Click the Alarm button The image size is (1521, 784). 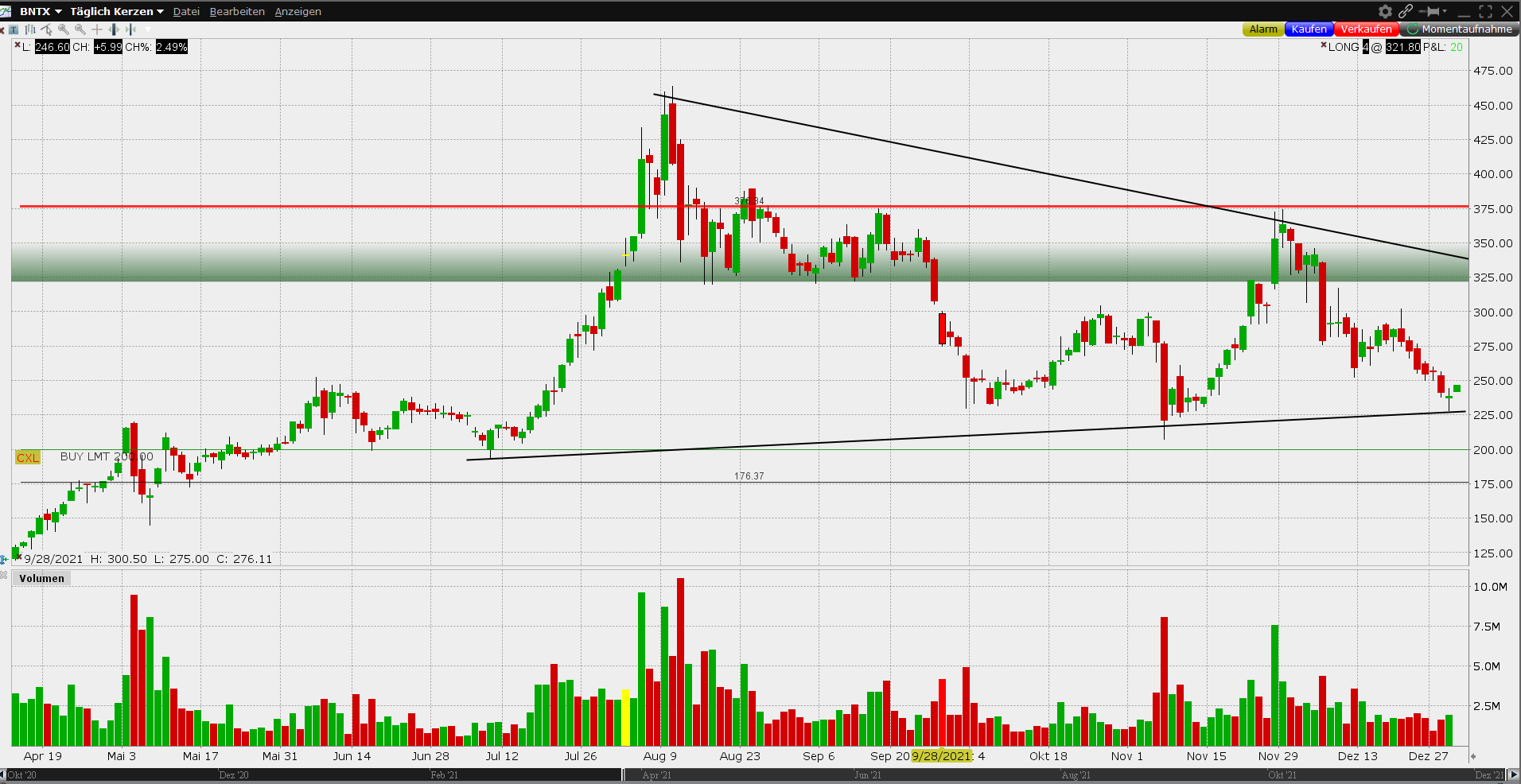click(1263, 29)
